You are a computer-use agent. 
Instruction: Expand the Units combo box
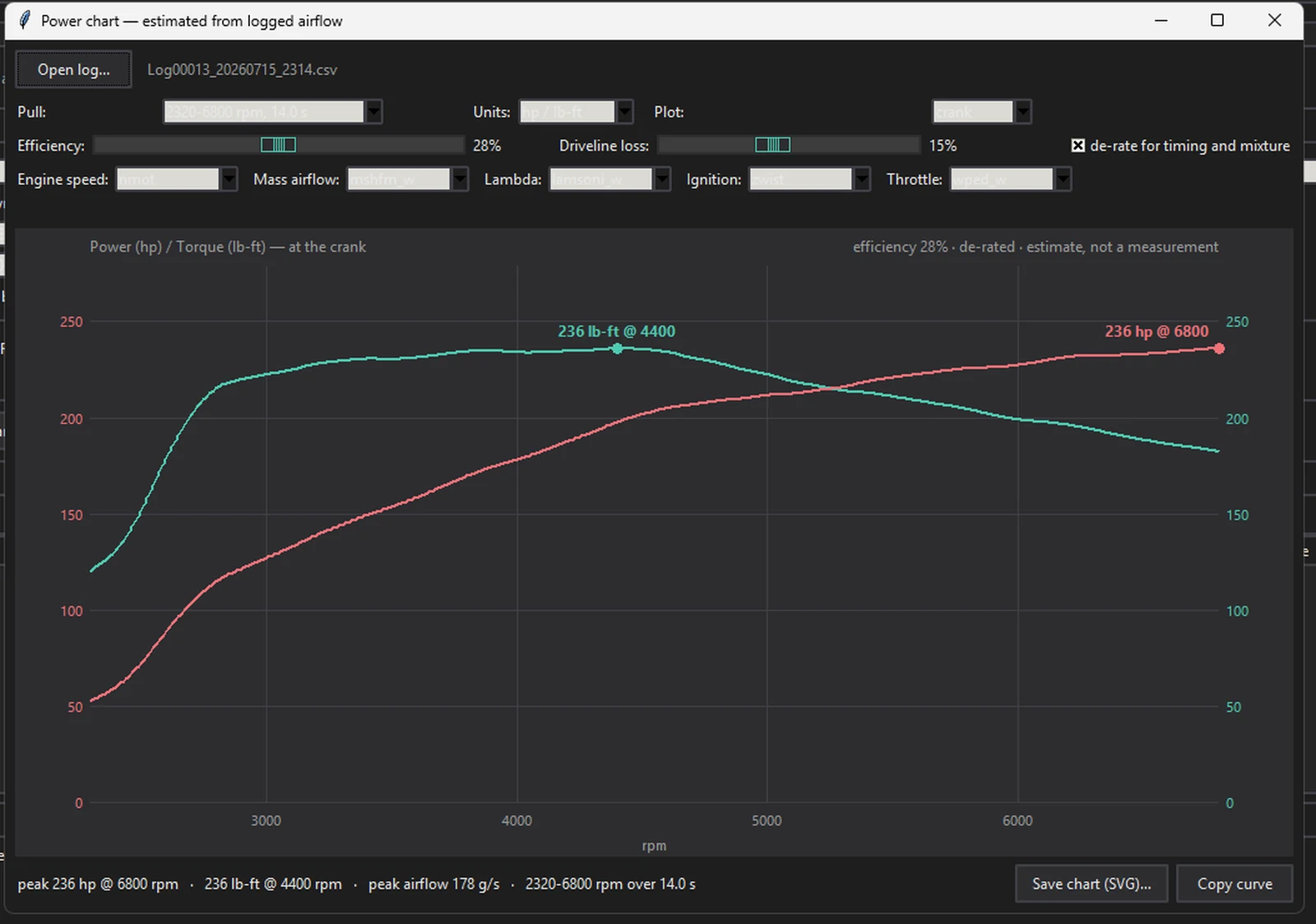tap(577, 112)
